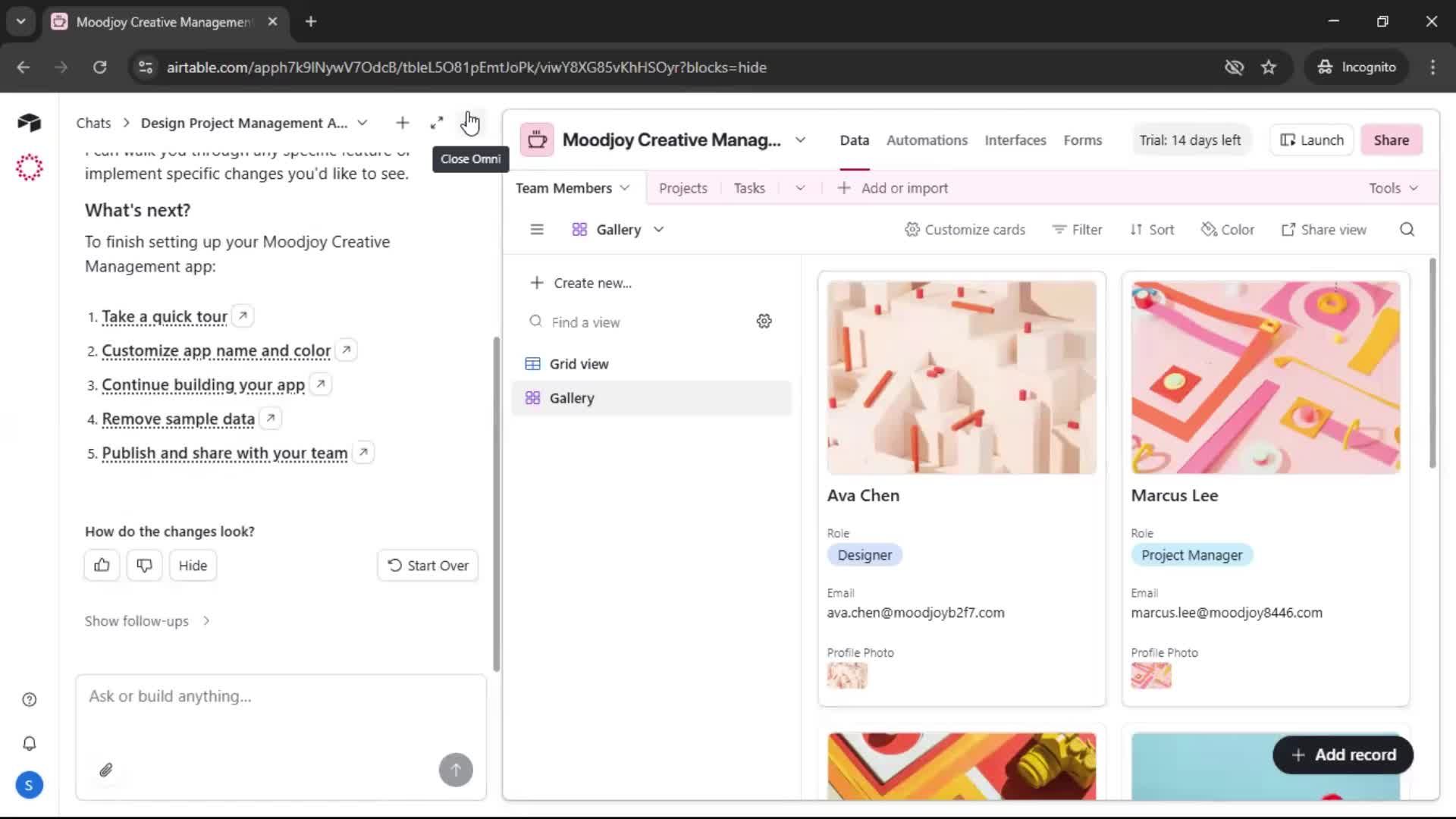Open Ava Chen's card cover image
The width and height of the screenshot is (1456, 819).
coord(962,378)
